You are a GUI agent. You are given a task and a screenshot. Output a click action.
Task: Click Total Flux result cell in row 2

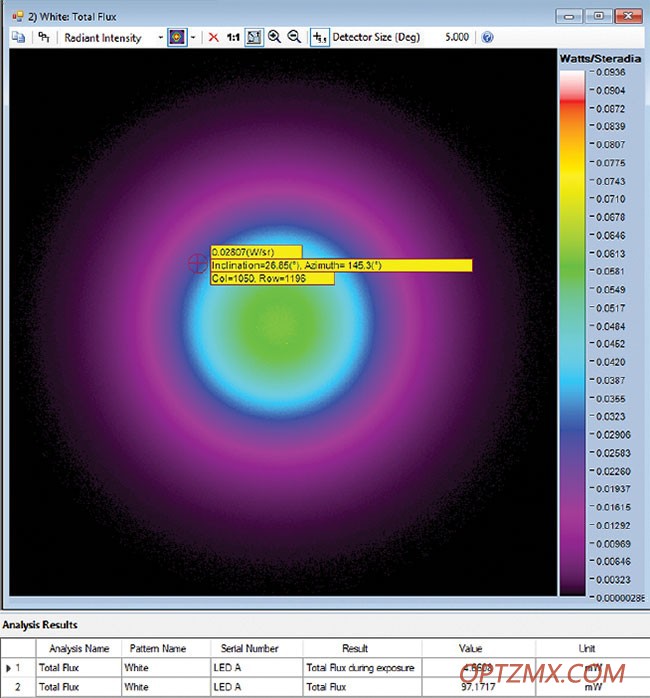tap(362, 687)
